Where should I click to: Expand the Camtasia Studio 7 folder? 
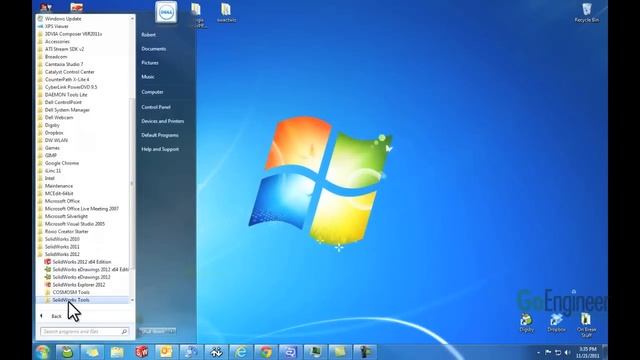(64, 64)
